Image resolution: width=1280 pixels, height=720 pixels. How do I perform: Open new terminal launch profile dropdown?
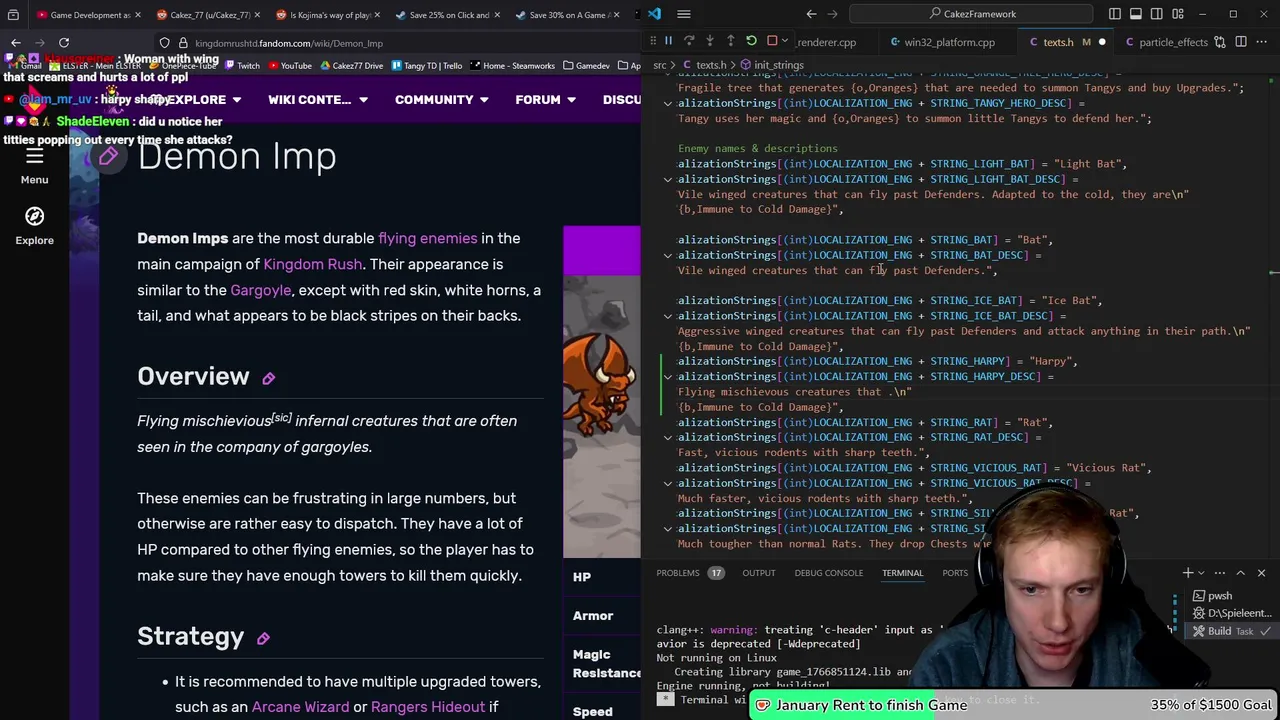point(1202,573)
